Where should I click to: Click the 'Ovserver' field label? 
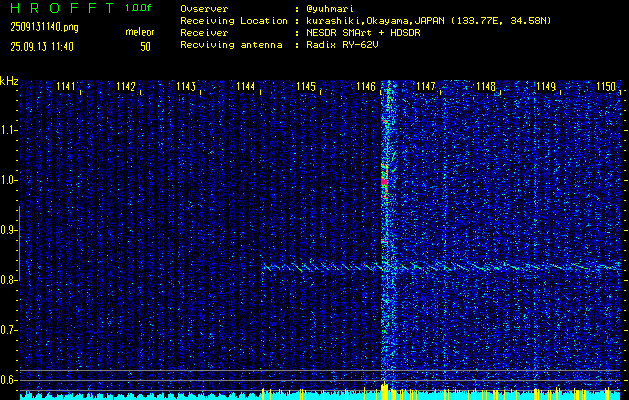pyautogui.click(x=204, y=9)
